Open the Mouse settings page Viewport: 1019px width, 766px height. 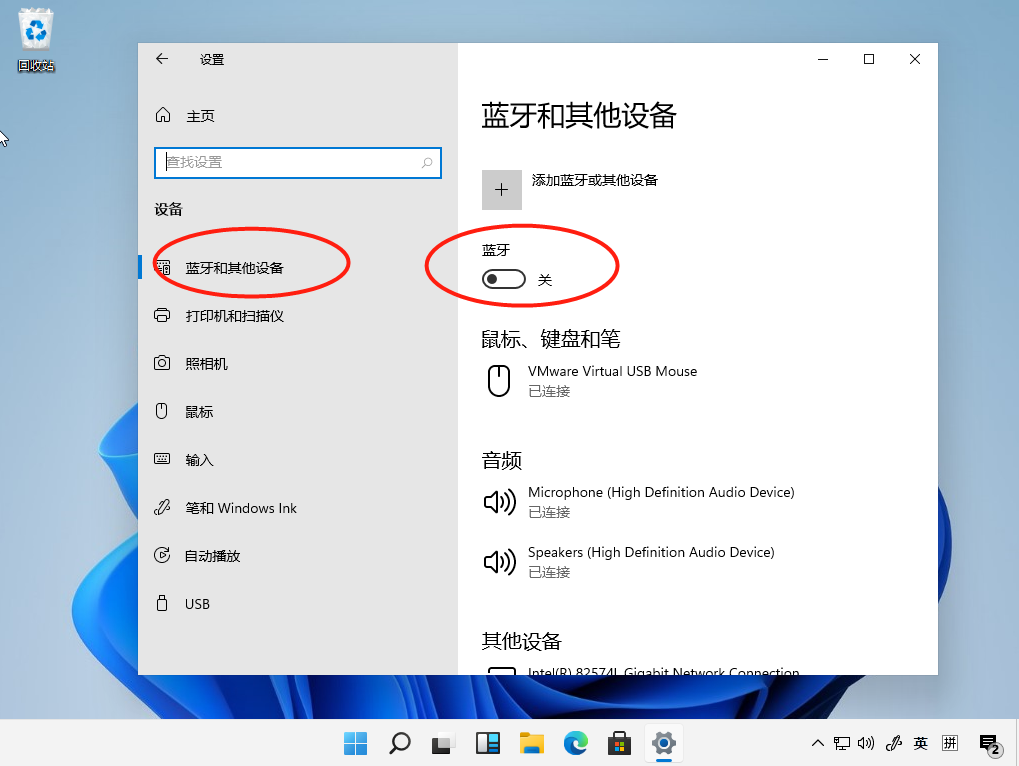pos(199,412)
